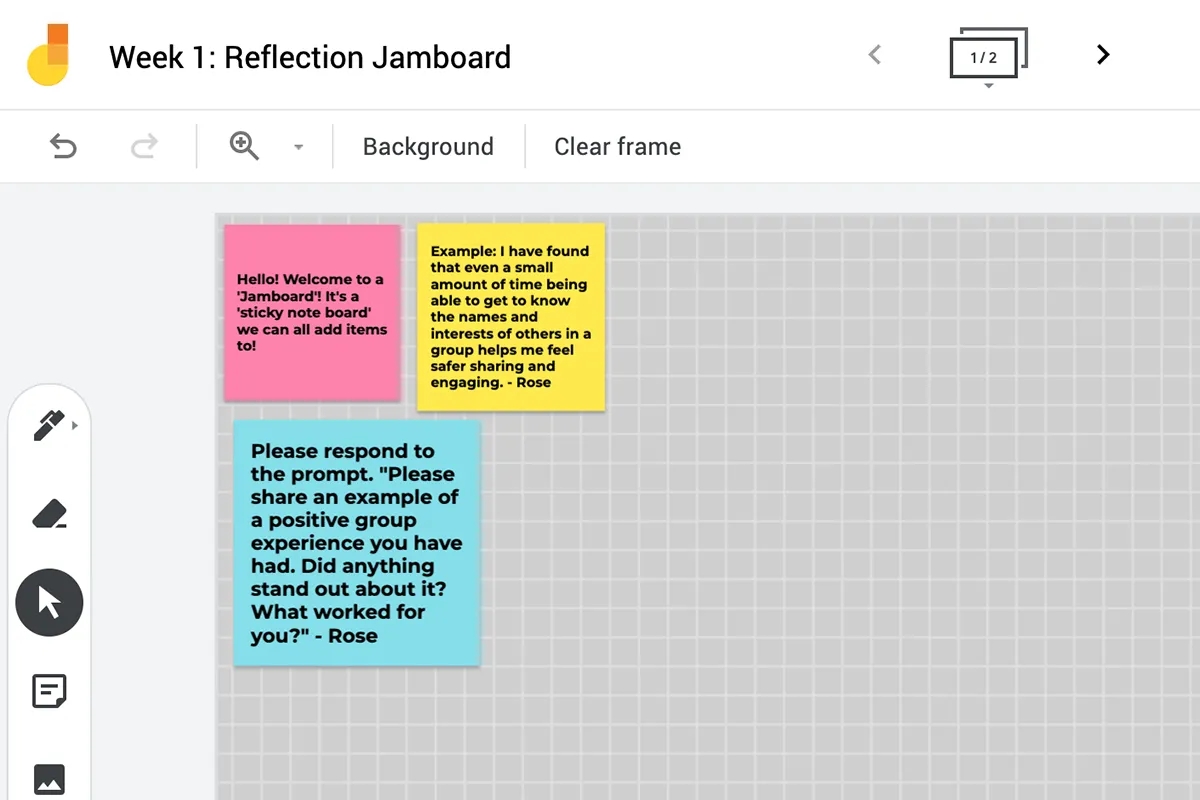Open the zoom options dropdown

coord(298,146)
